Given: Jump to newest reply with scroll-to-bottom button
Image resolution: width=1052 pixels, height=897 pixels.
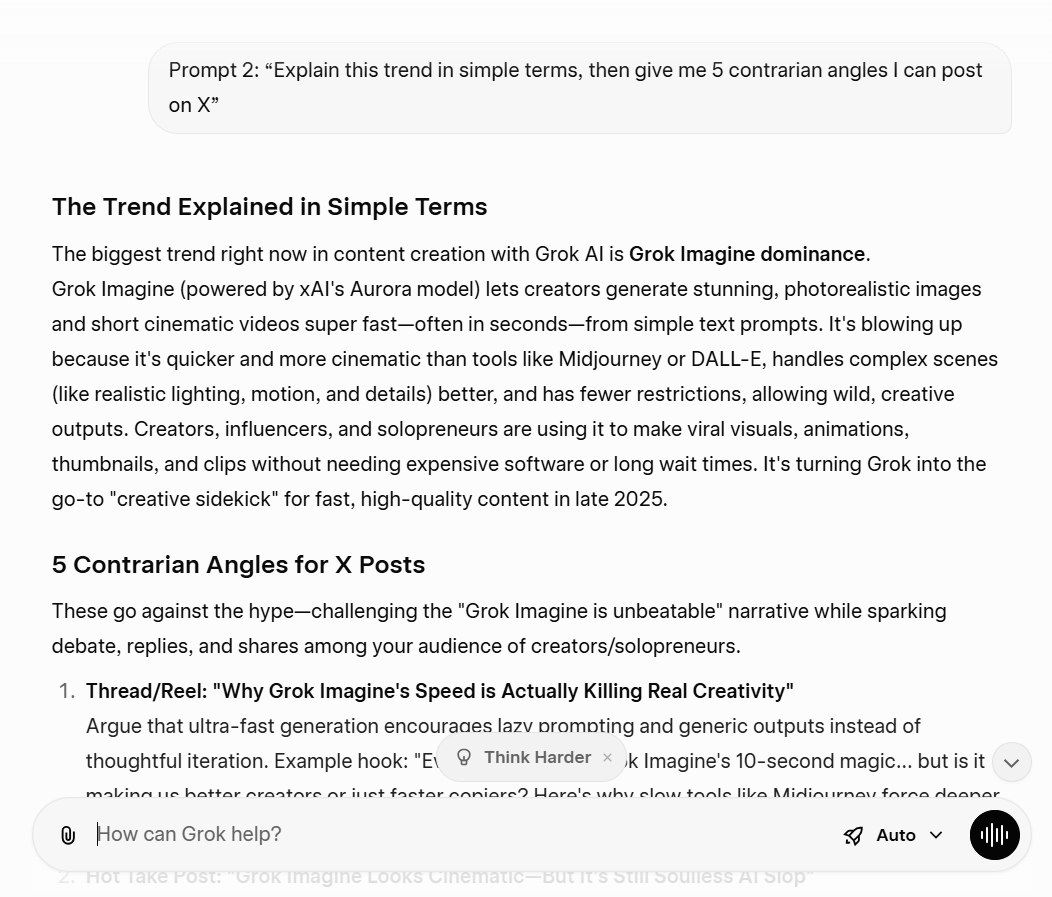Looking at the screenshot, I should (1011, 762).
